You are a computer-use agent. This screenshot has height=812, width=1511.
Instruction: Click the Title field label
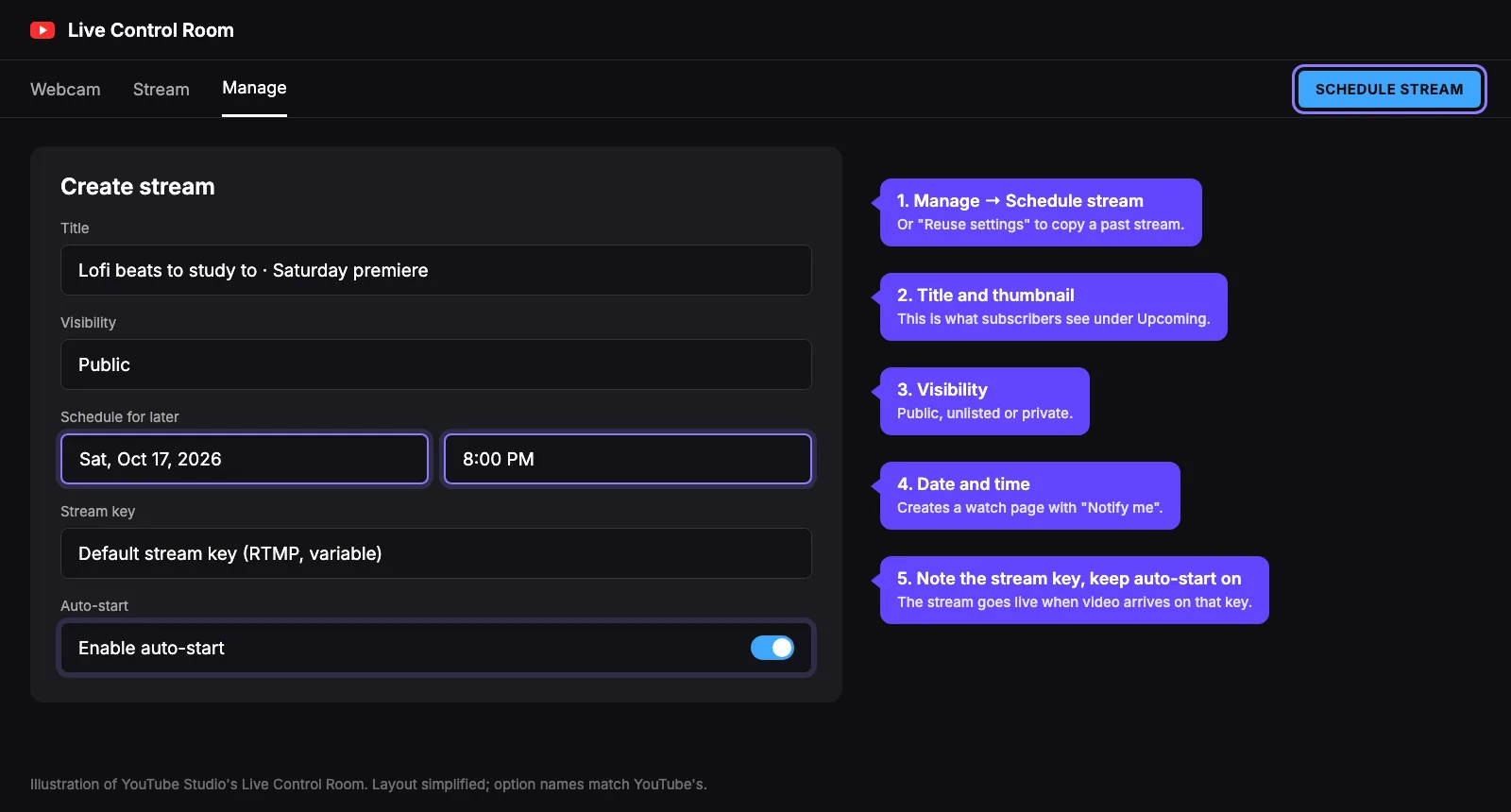[75, 228]
